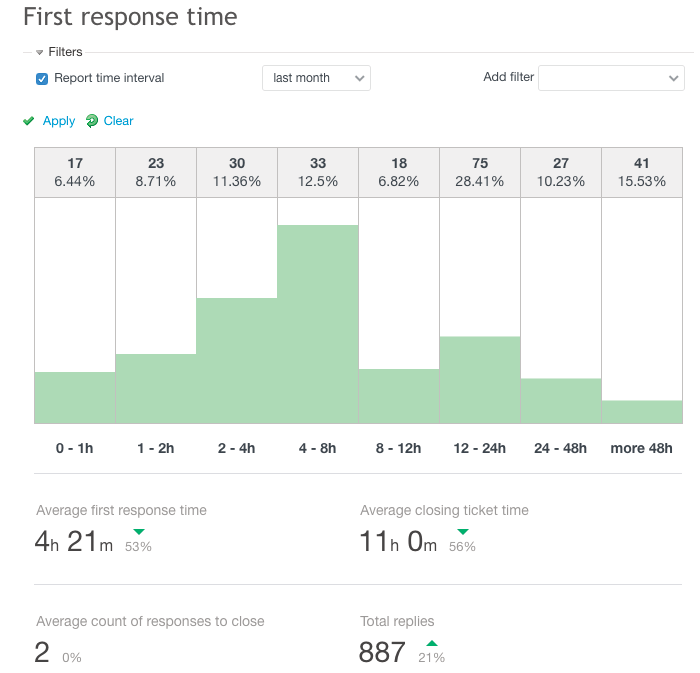Select the 0 - 1h column header
Screen dimensions: 700x673
(75, 172)
